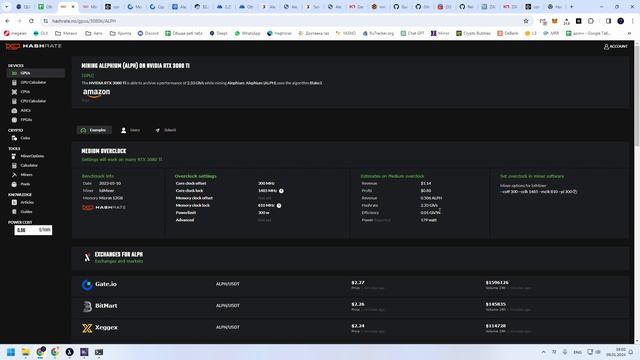Bookmark this page with the star icon
Viewport: 640px width, 360px height.
(x=526, y=21)
